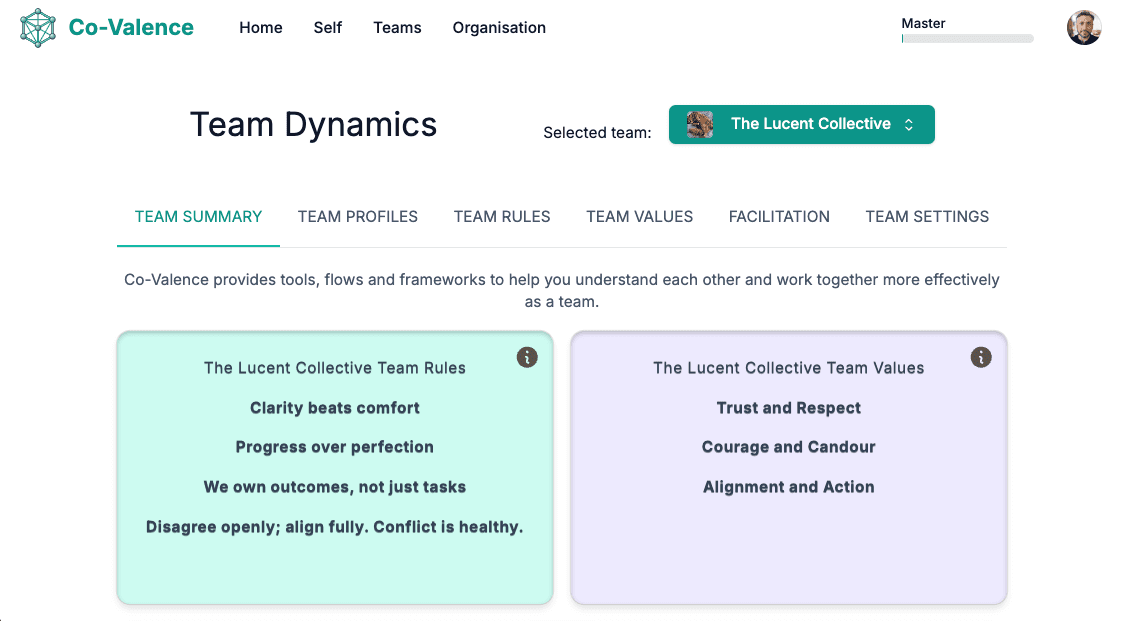Viewport: 1123px width, 621px height.
Task: Expand the selected team dropdown chevron
Action: tap(909, 125)
